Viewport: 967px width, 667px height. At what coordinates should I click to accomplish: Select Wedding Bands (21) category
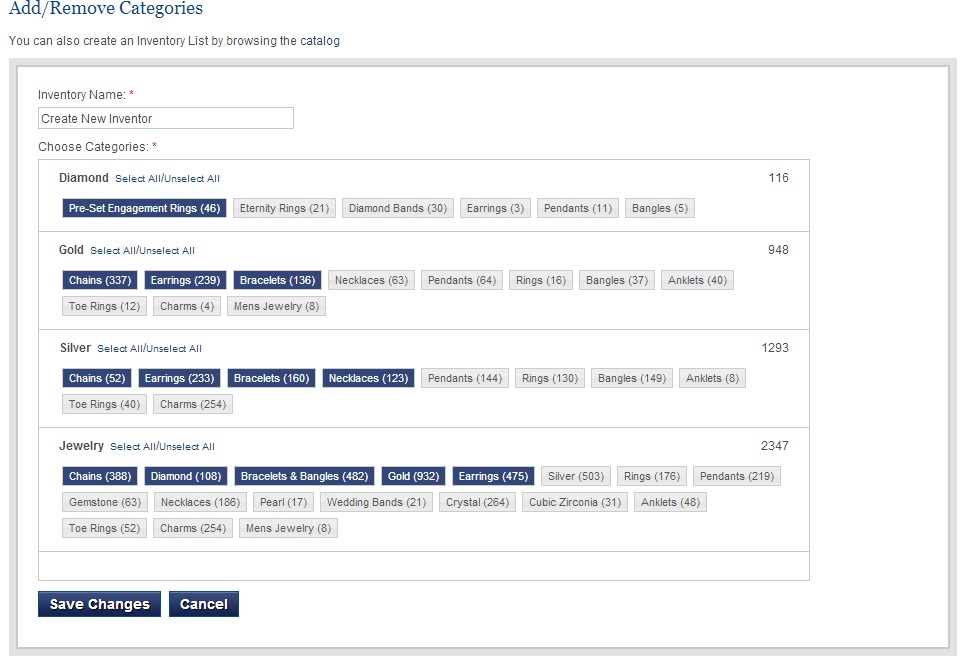click(376, 502)
